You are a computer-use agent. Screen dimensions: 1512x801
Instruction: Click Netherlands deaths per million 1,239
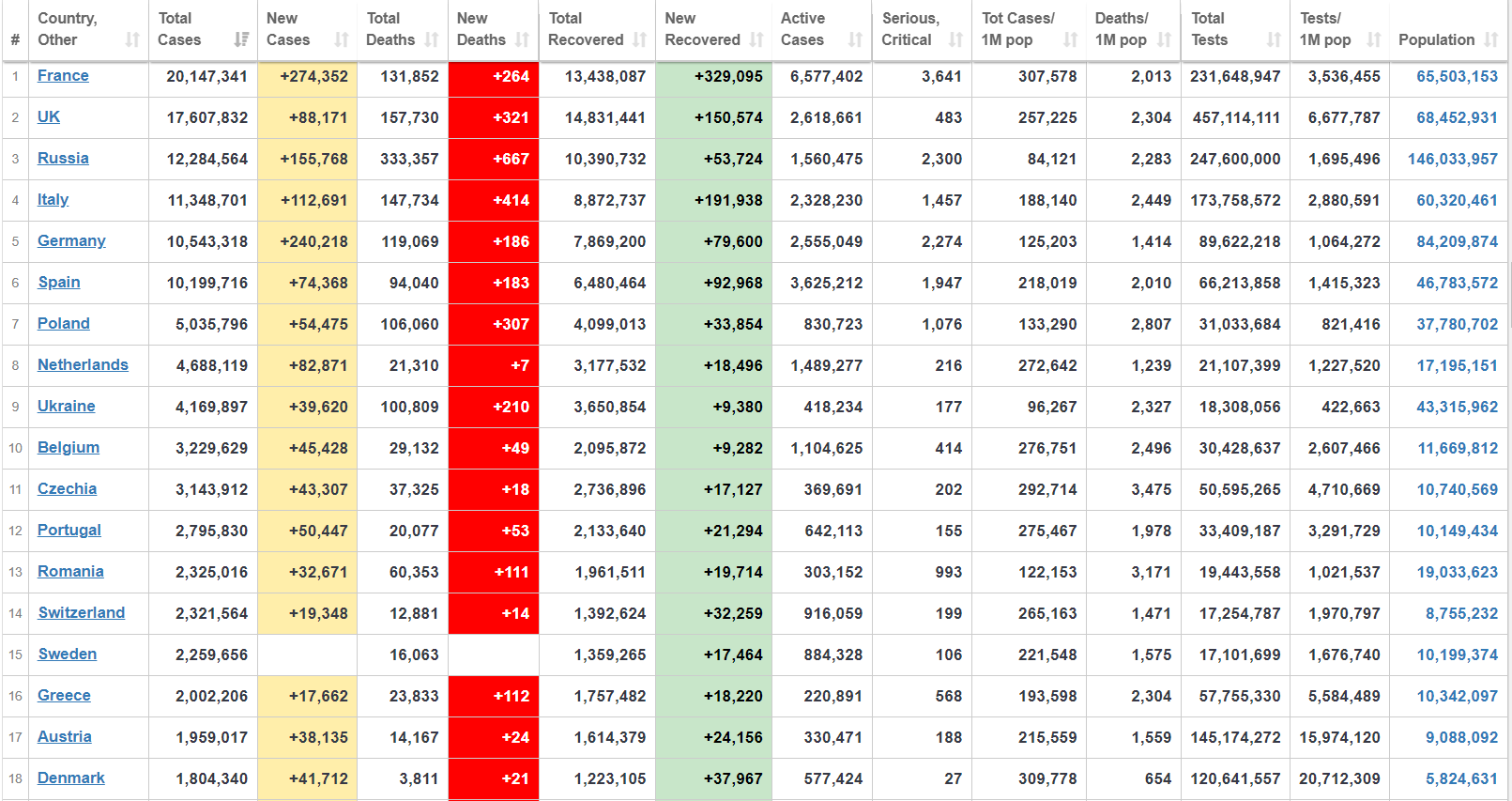1152,365
